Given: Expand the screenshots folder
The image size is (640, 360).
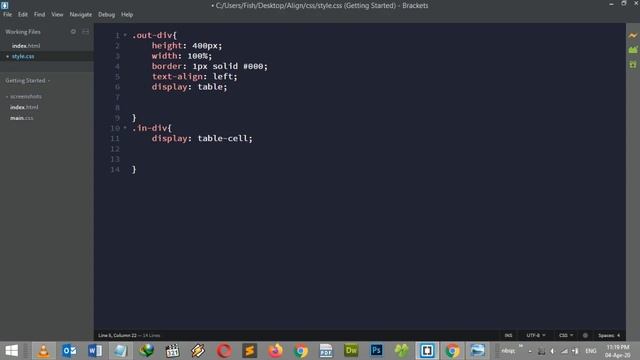Looking at the screenshot, I should pos(24,96).
